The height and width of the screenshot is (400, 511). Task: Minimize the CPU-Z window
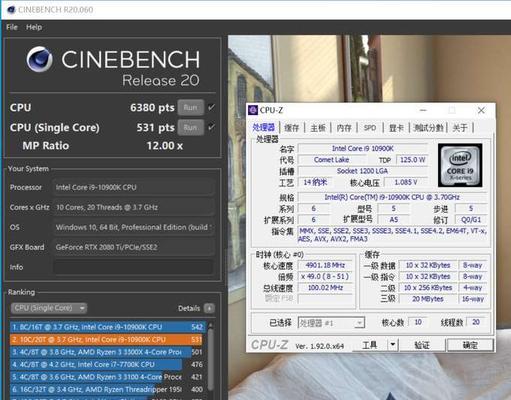[423, 110]
